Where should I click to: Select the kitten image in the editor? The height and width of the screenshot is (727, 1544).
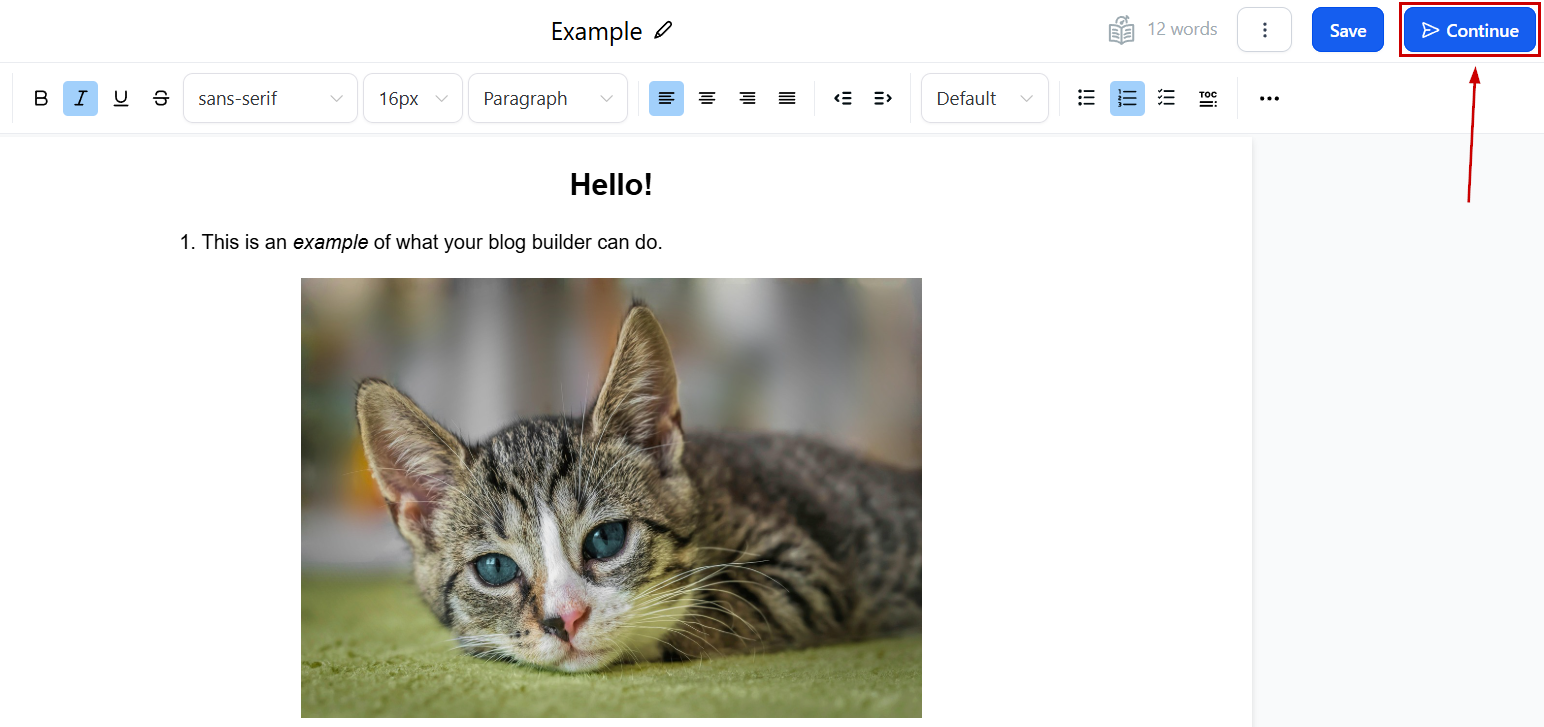[611, 498]
